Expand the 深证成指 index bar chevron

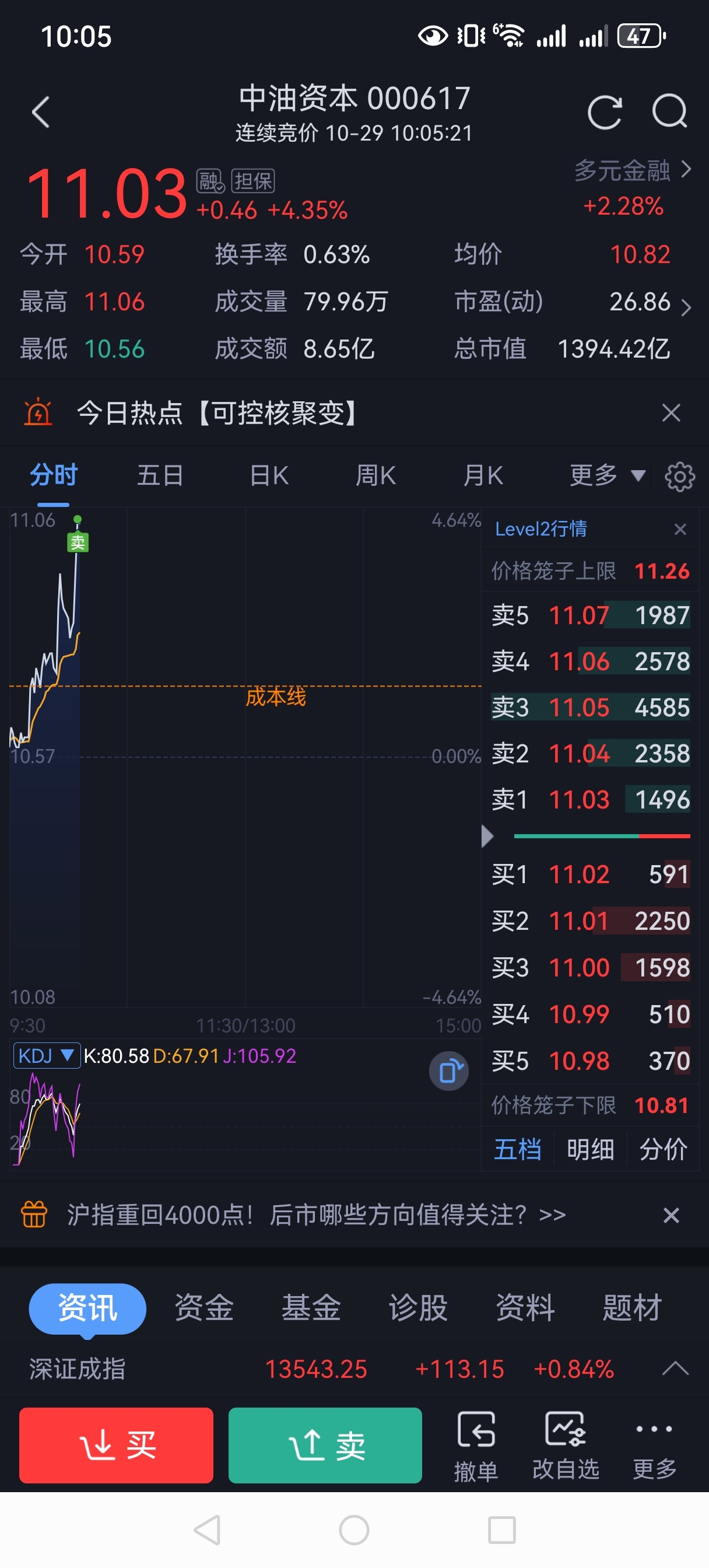(675, 1369)
